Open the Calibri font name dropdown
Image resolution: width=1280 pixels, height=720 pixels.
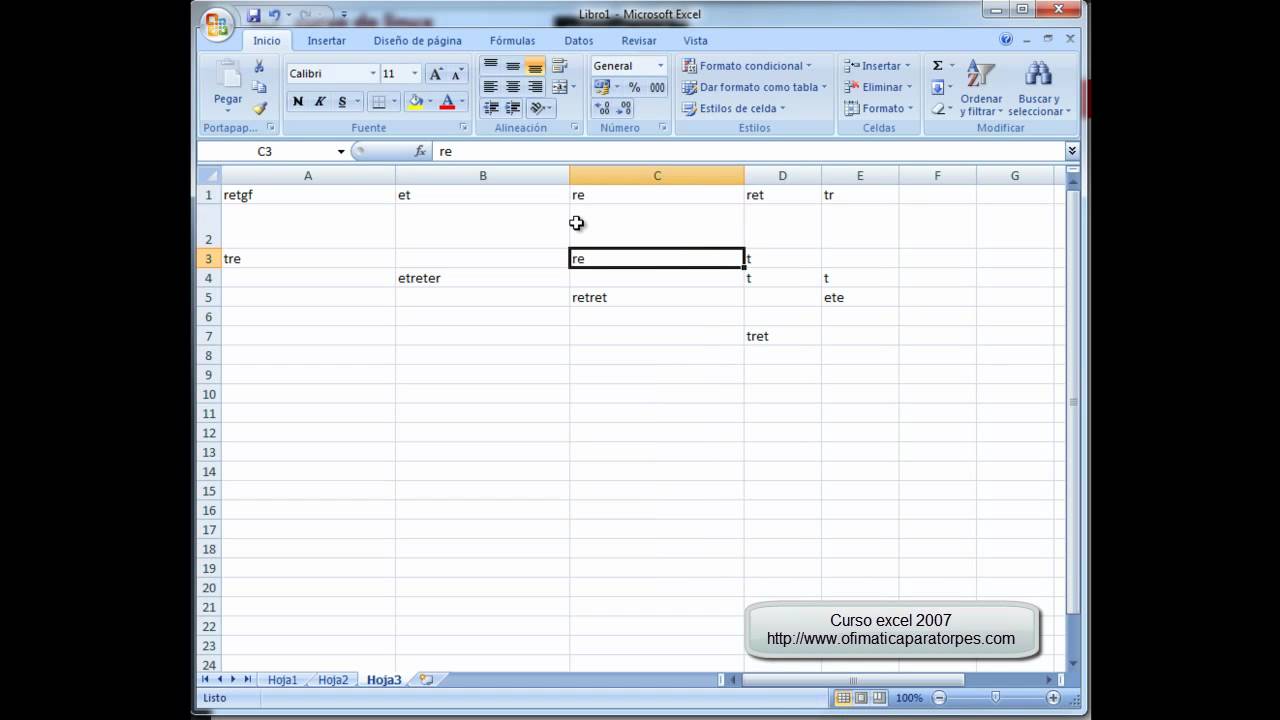373,74
